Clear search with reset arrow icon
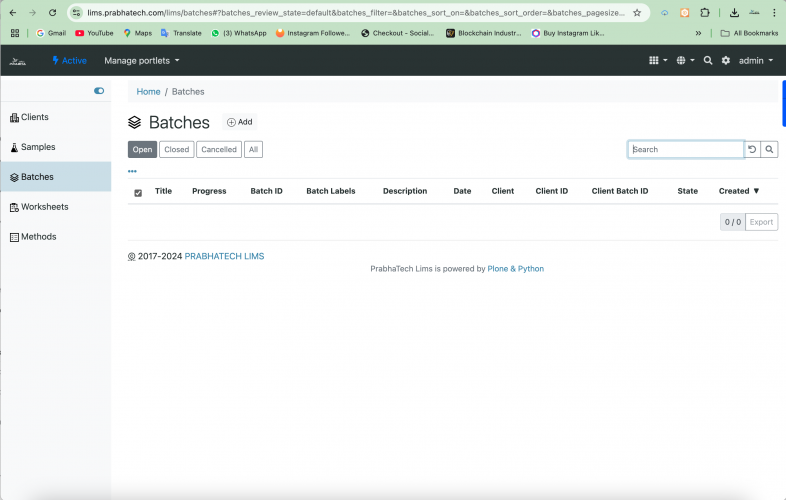This screenshot has width=786, height=500. point(752,149)
